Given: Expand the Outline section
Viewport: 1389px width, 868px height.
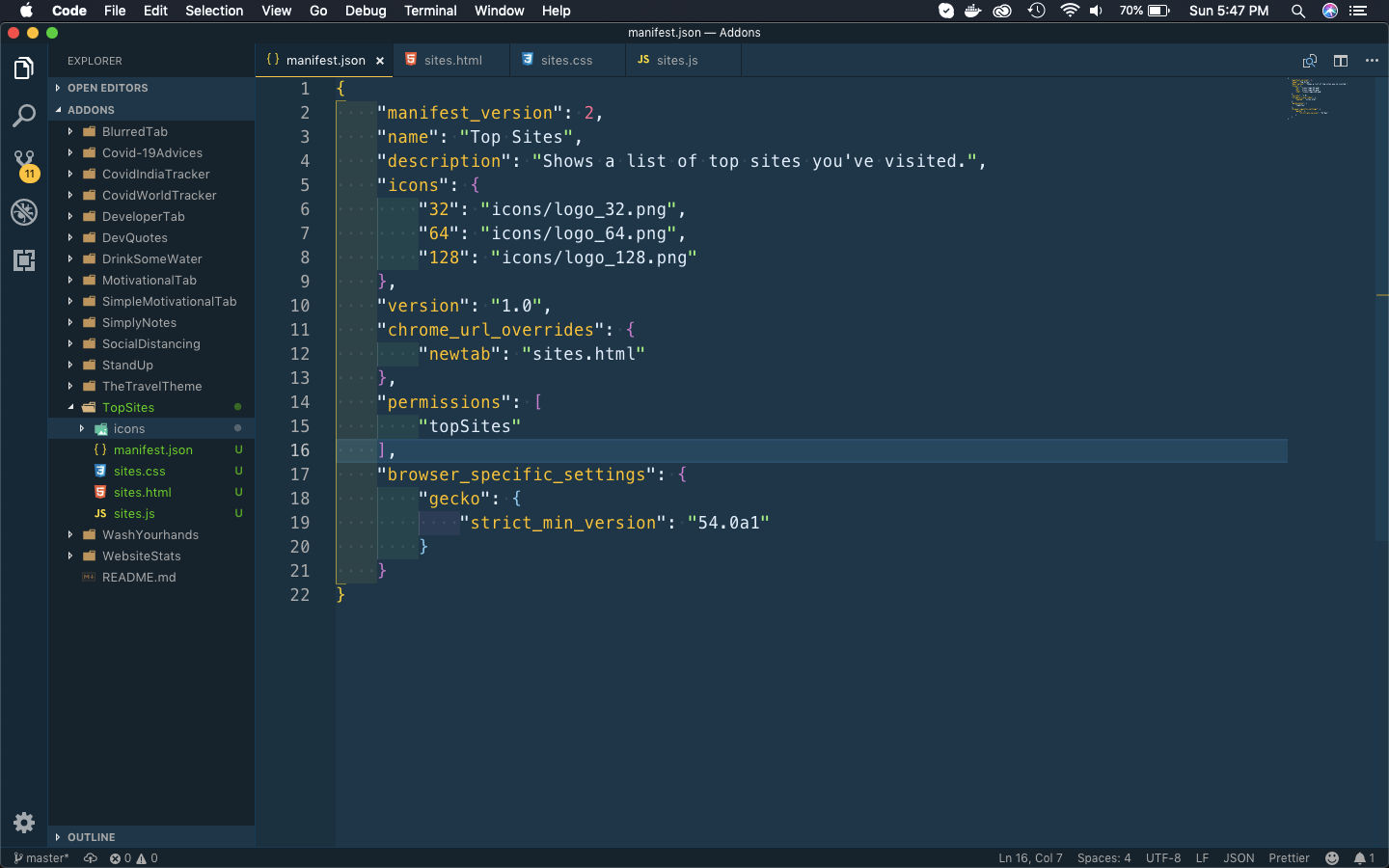Looking at the screenshot, I should [x=151, y=837].
